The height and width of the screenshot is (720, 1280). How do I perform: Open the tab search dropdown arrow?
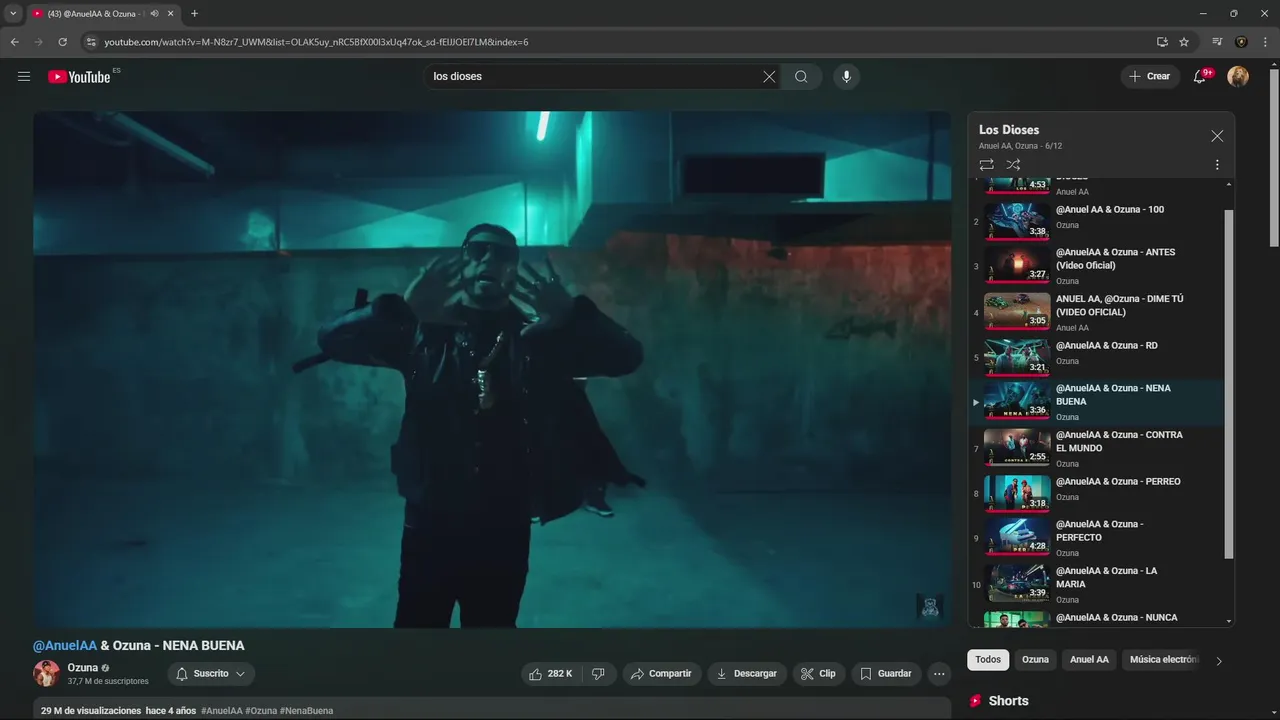tap(13, 14)
